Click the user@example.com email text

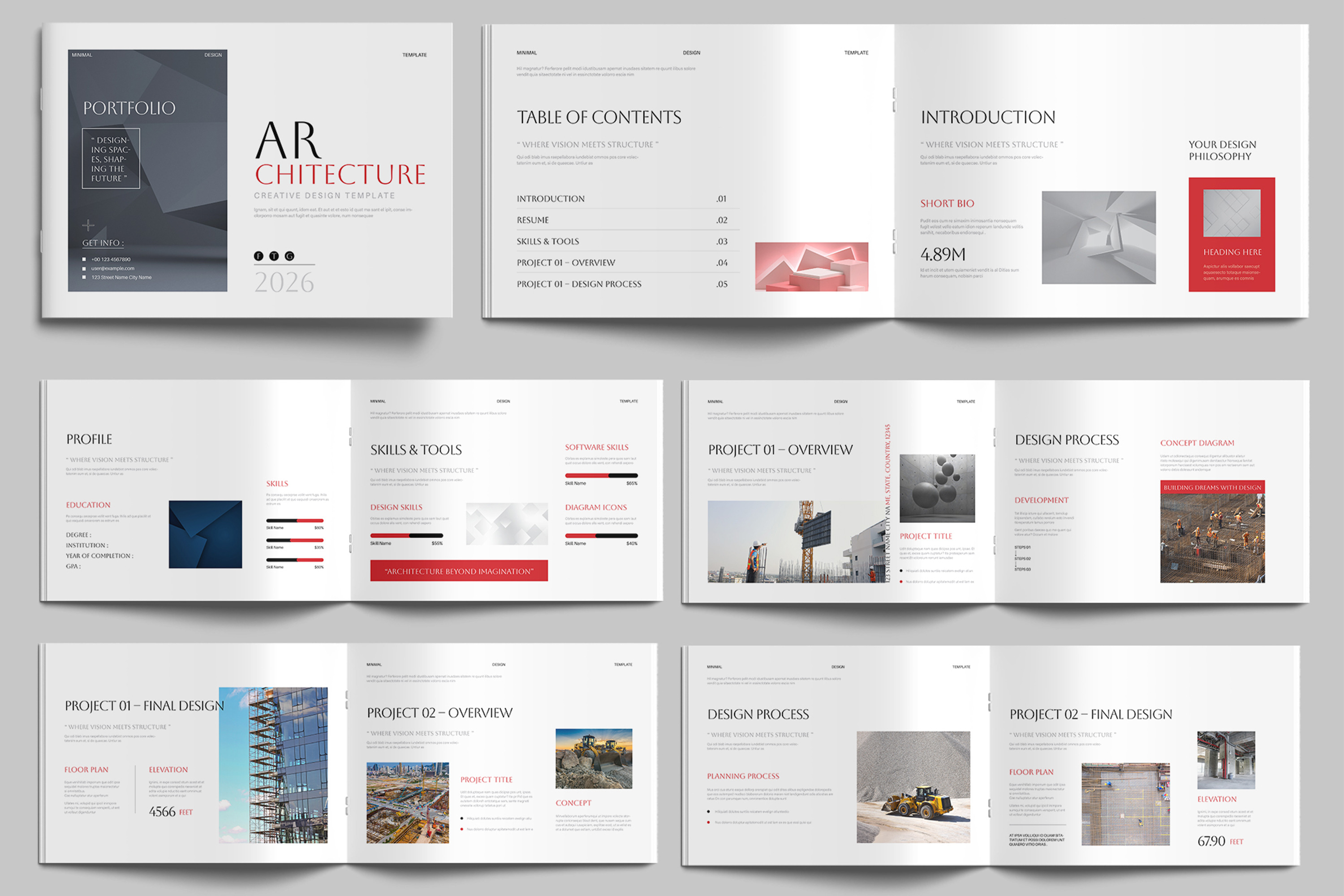(112, 268)
